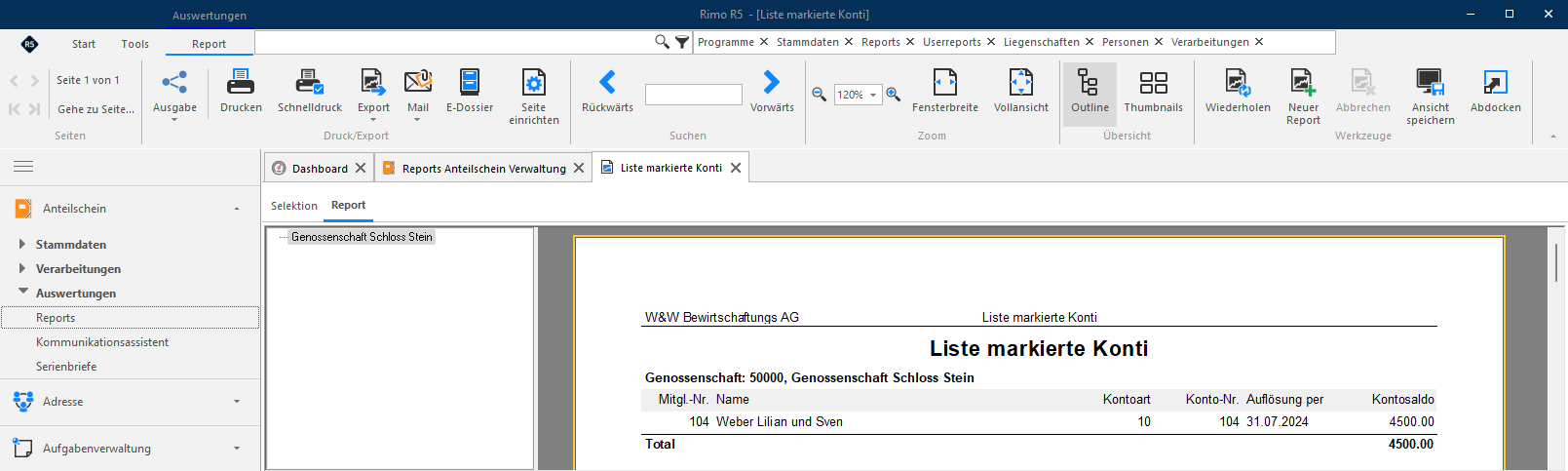Expand the Aufgabenverwaltung section
The height and width of the screenshot is (471, 1568).
[237, 449]
